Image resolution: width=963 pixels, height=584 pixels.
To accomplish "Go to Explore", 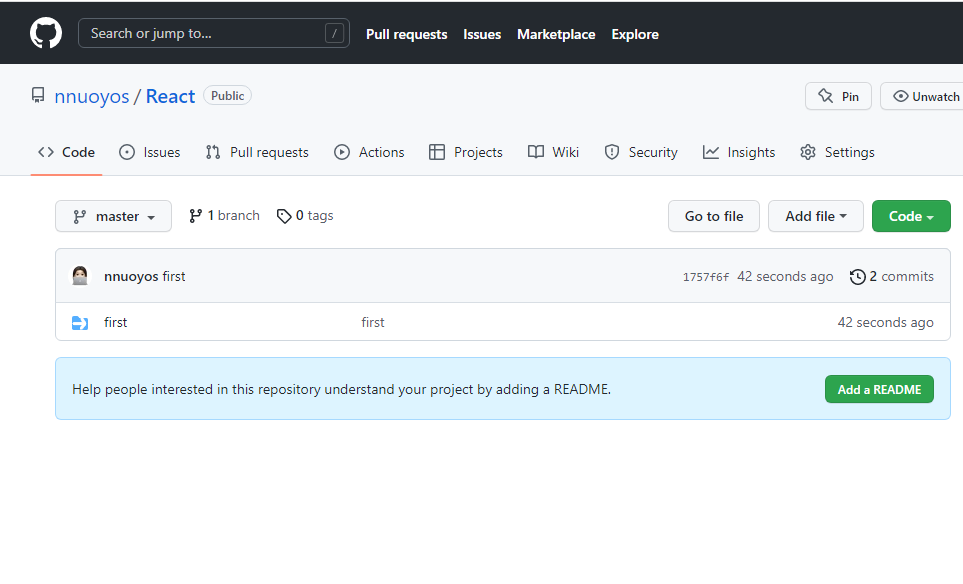I will (x=635, y=34).
